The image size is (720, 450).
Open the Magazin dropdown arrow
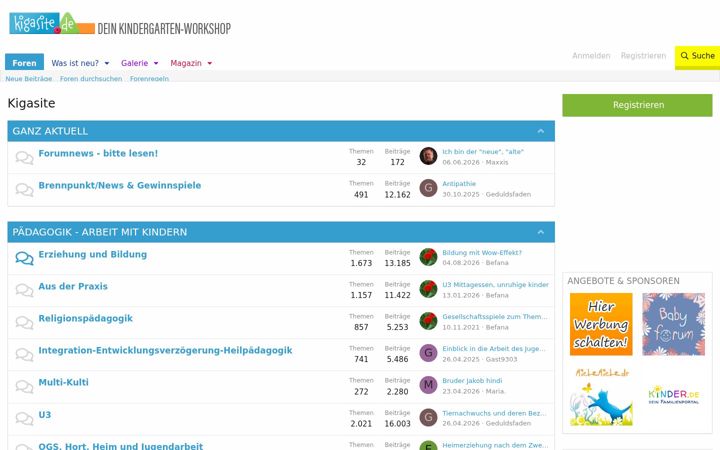[210, 63]
